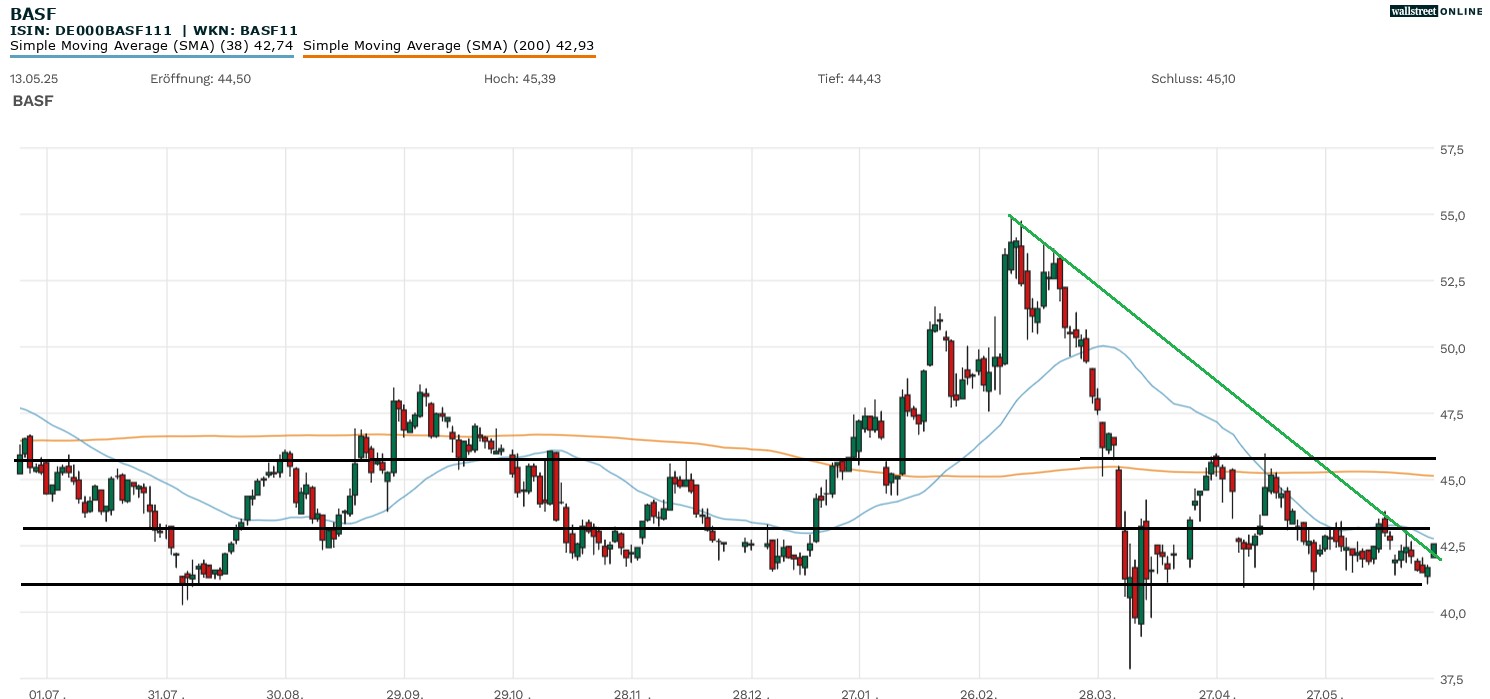Click the Schluss 45,10 value

(1193, 79)
